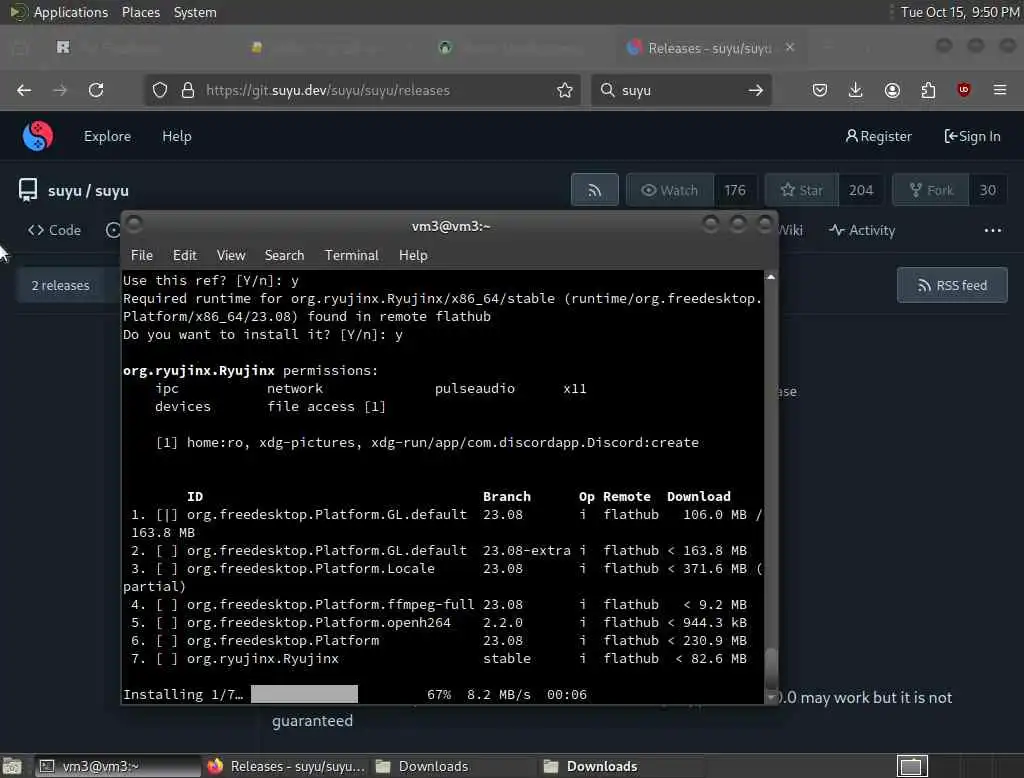The width and height of the screenshot is (1024, 778).
Task: Click the terminal scrollbar up arrow
Action: (771, 278)
